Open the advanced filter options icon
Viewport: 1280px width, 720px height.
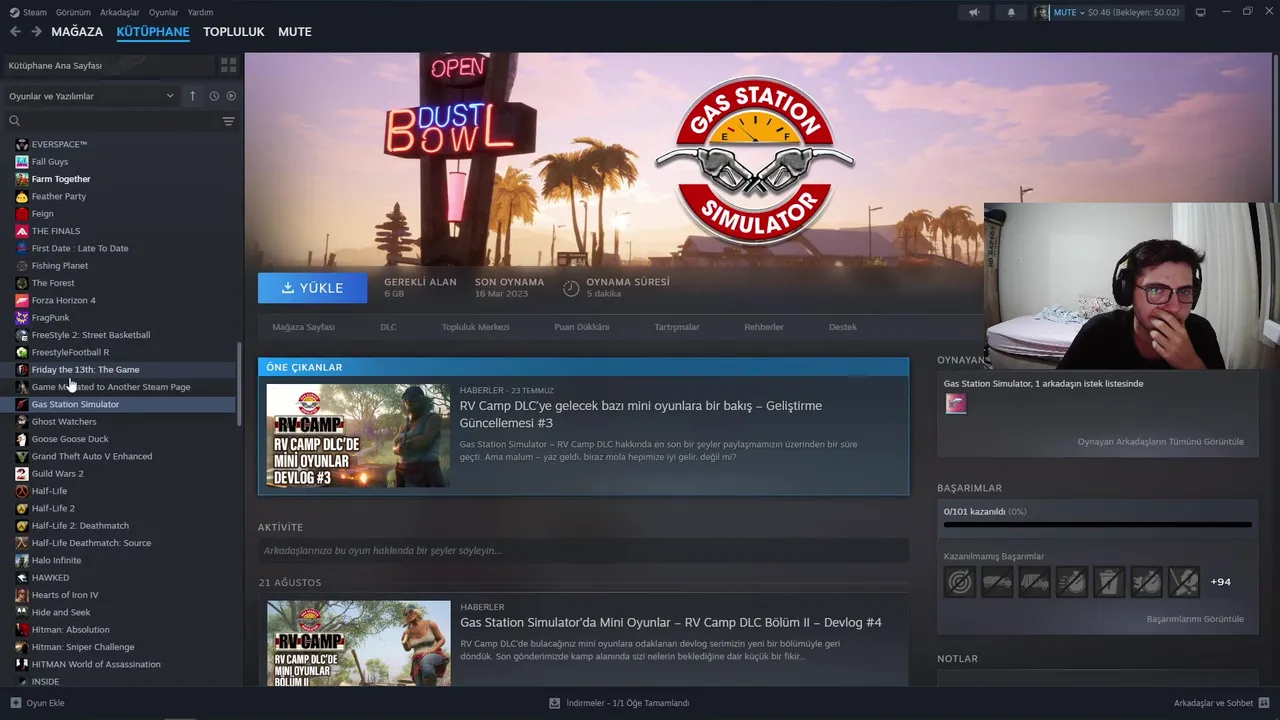[x=228, y=121]
